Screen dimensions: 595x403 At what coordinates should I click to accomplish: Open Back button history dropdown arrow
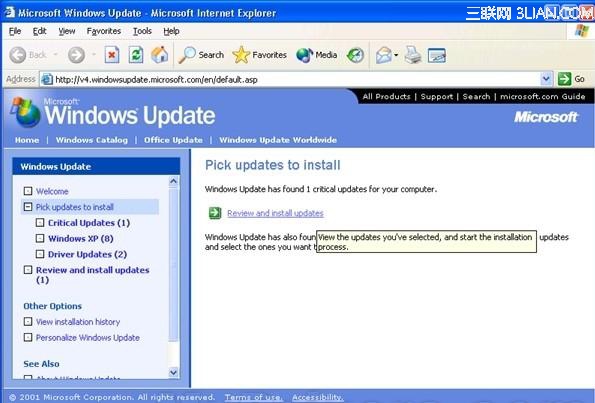pos(55,55)
